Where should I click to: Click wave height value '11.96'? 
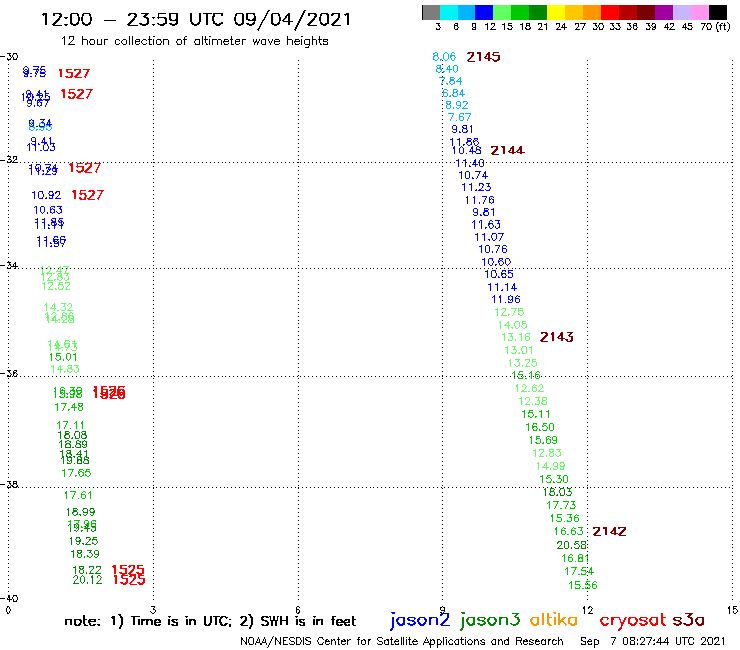pos(506,300)
